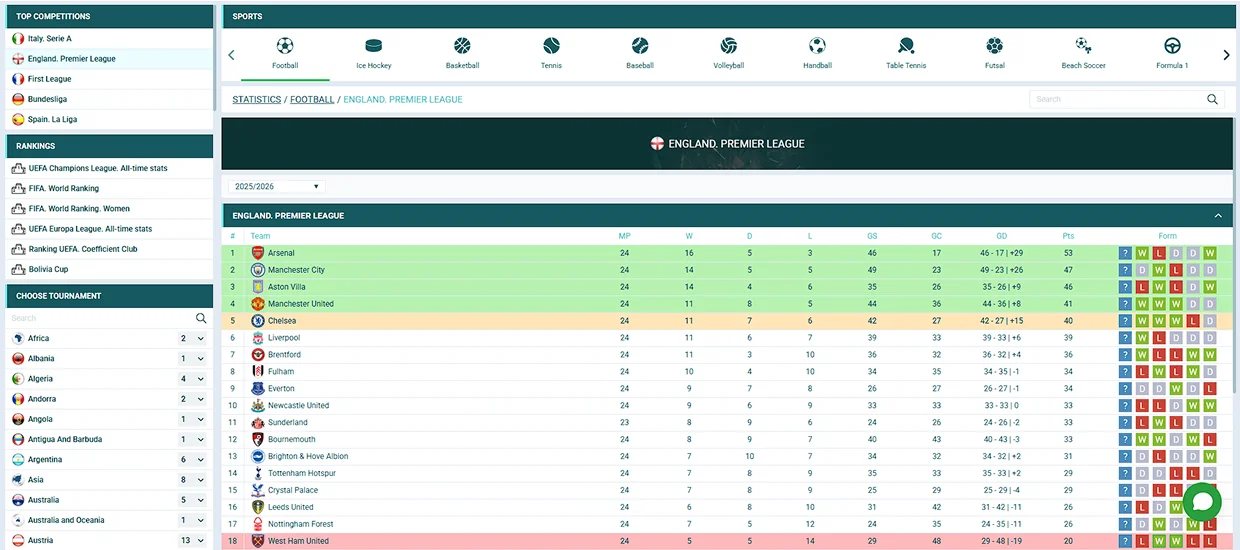
Task: Open FIFA World Ranking link
Action: coord(63,188)
